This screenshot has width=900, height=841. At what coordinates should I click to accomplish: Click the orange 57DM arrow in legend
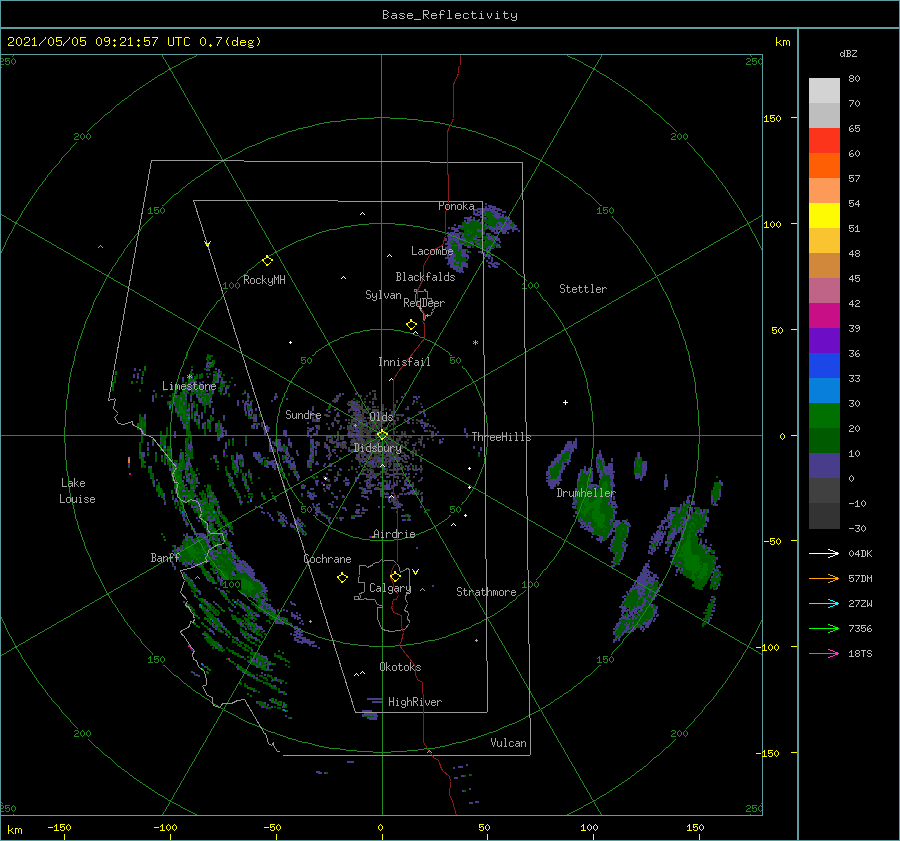click(824, 579)
